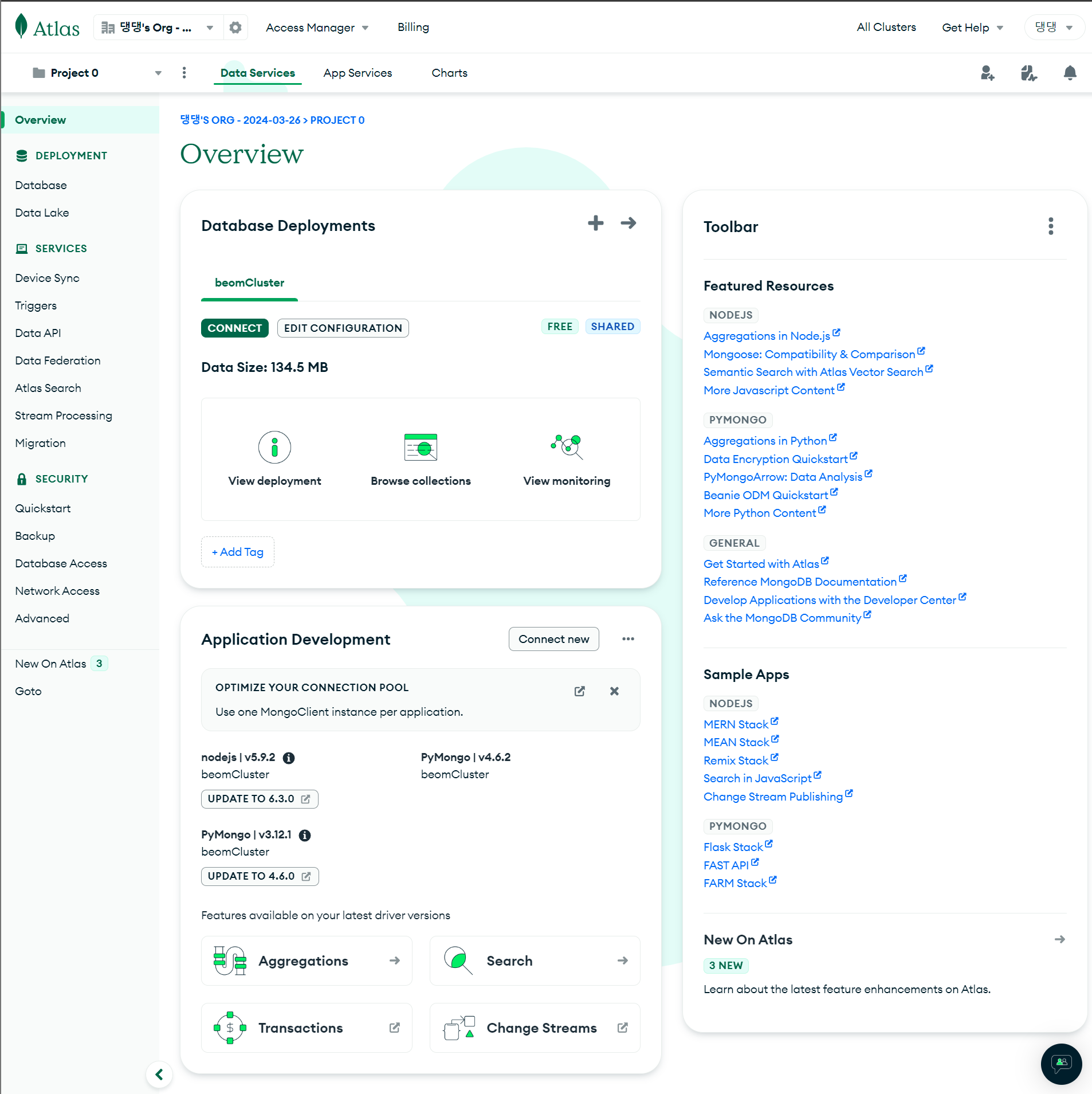
Task: Open All Clusters link
Action: [886, 28]
